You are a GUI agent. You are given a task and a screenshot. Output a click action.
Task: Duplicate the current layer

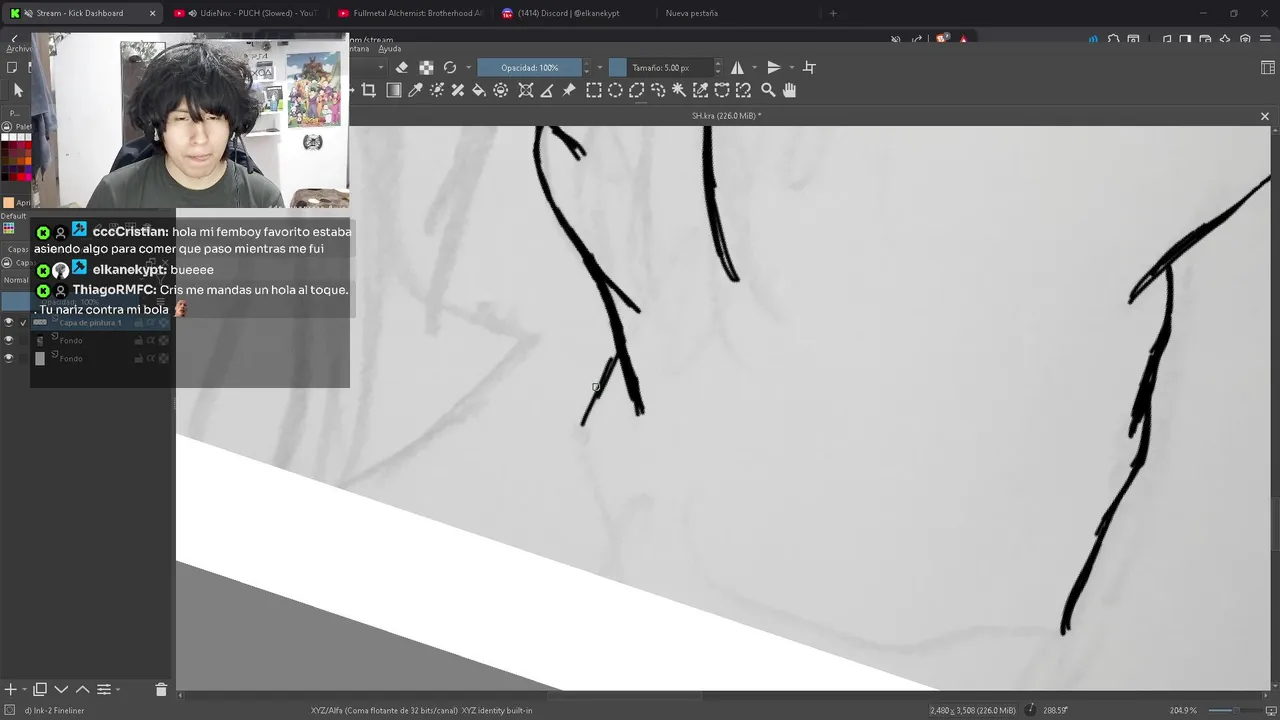(x=40, y=689)
